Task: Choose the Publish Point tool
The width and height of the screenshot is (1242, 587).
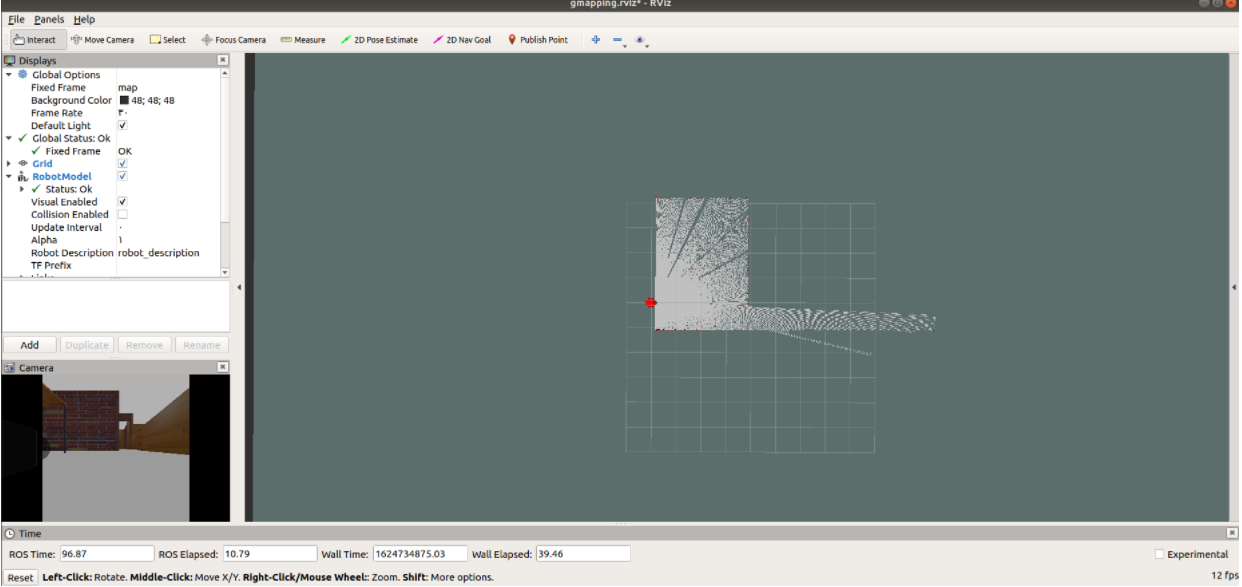Action: tap(538, 39)
